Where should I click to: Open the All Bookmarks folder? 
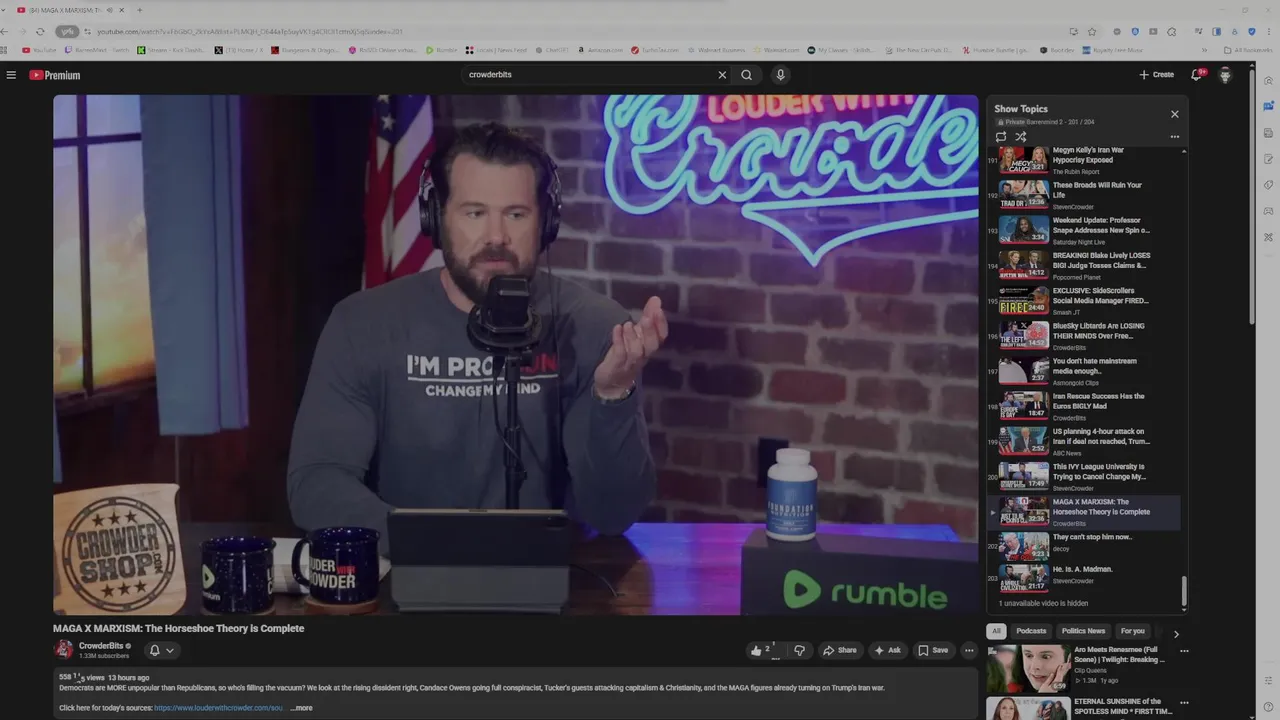(x=1250, y=50)
